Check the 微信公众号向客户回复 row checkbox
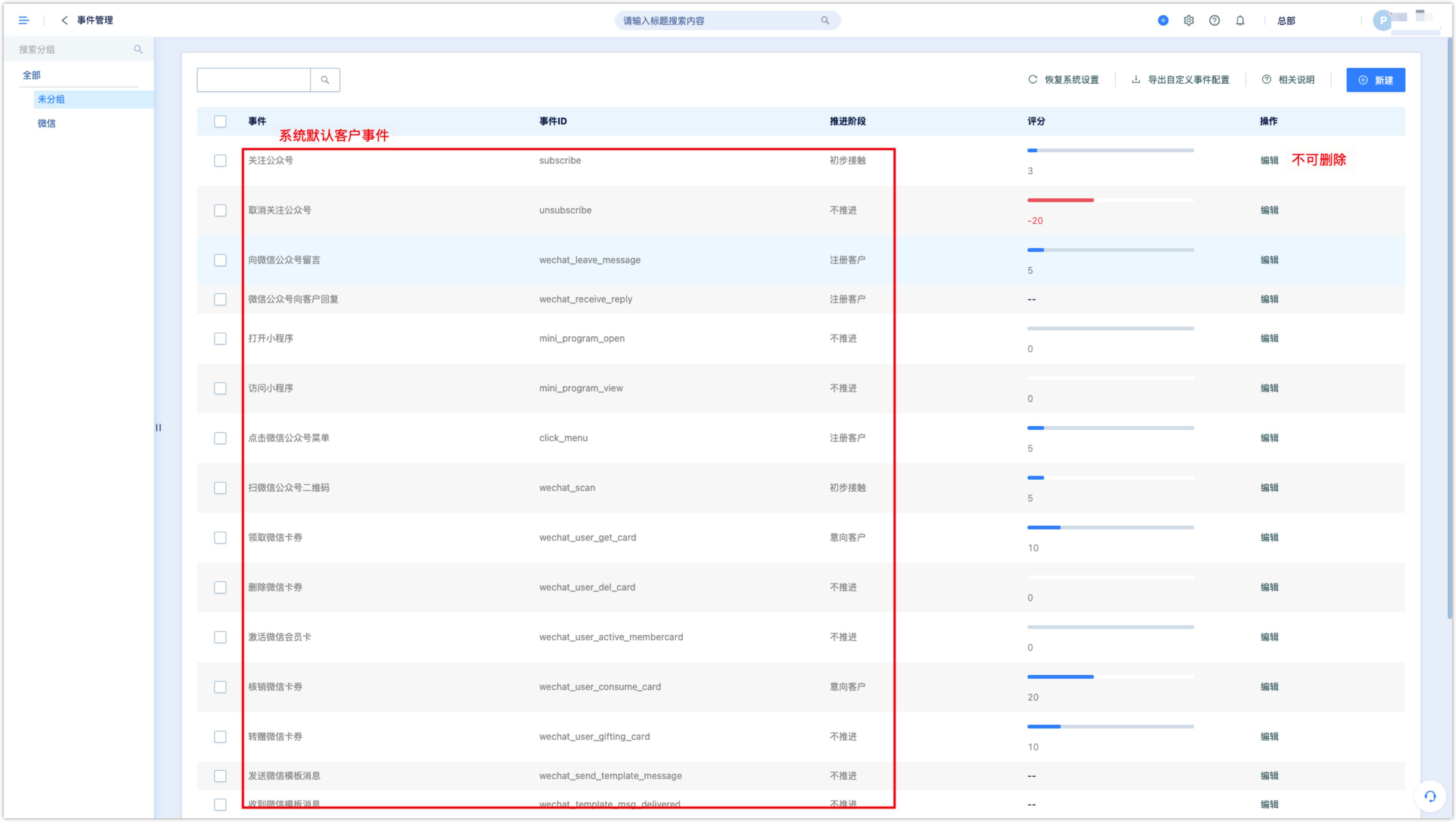Screen dimensions: 1456x822 [220, 299]
